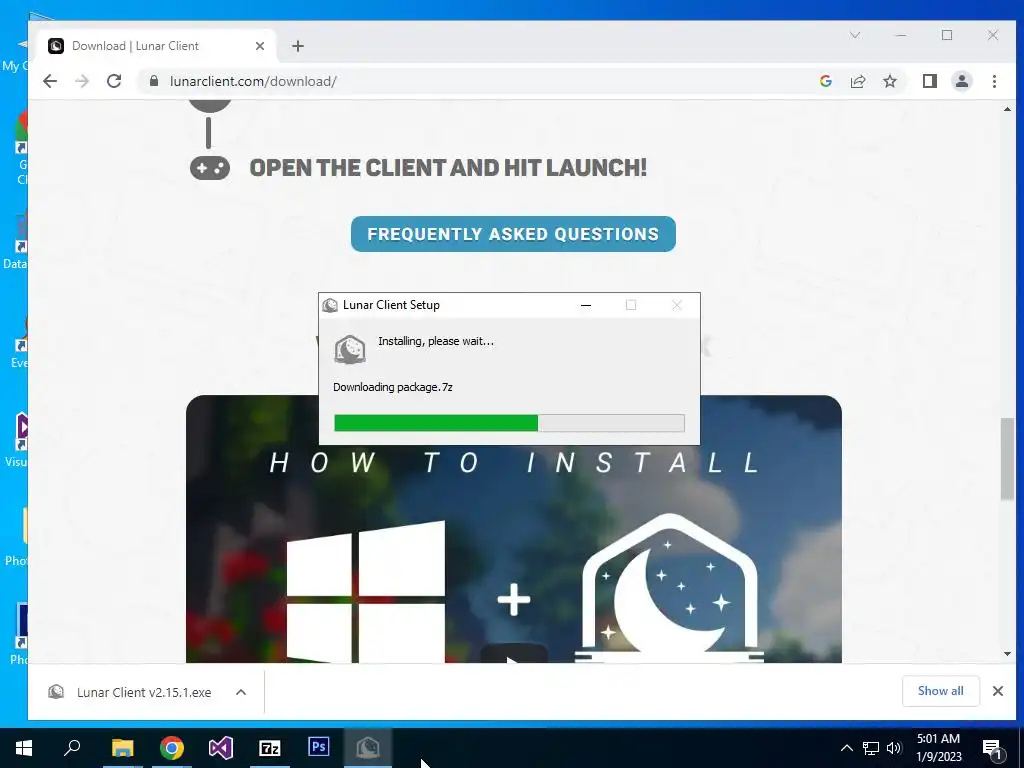
Task: Switch to the Download | Lunar Client tab
Action: 157,46
